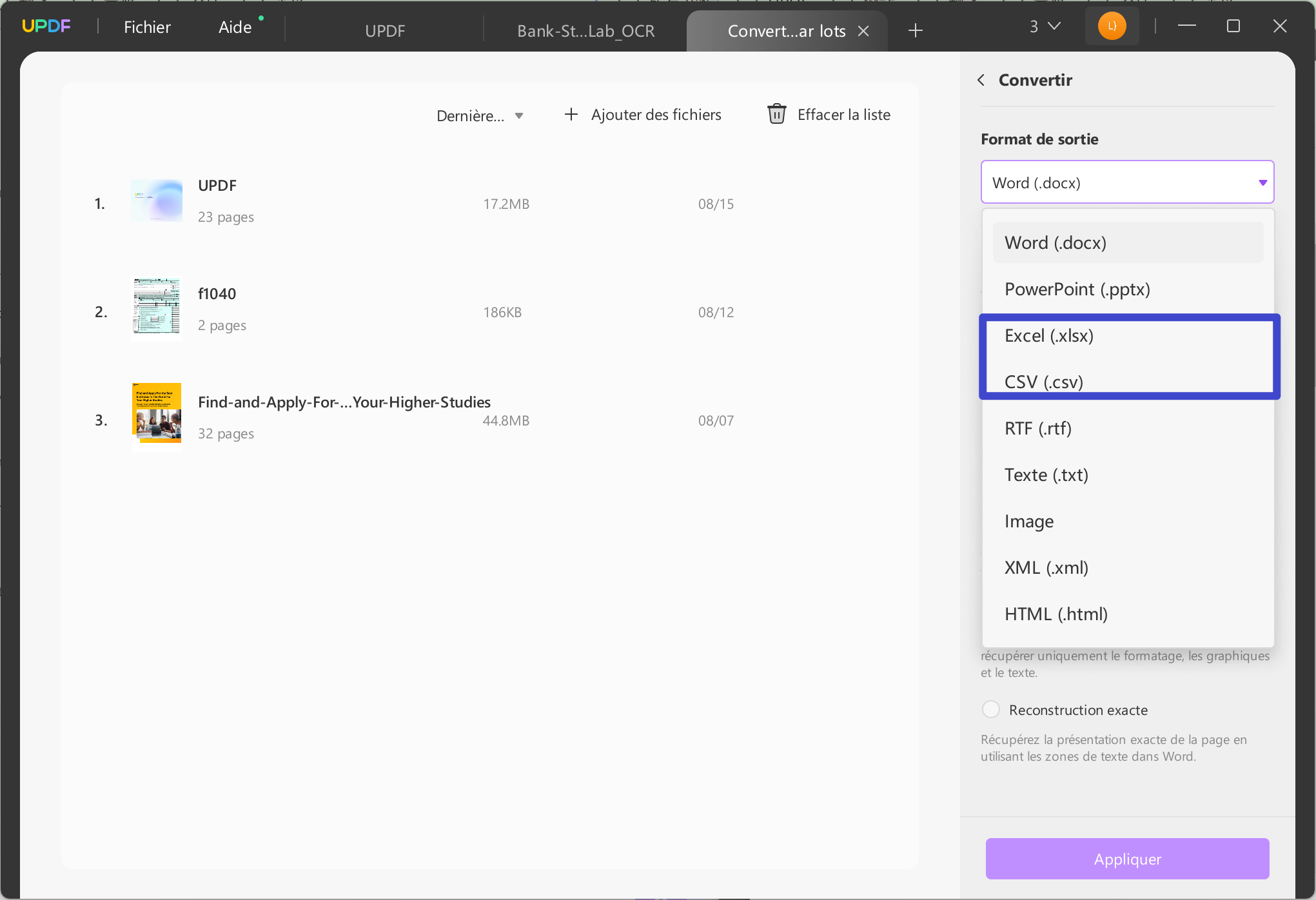Select Texte (.txt) output format
Screen dimensions: 1316x900
[x=1128, y=475]
